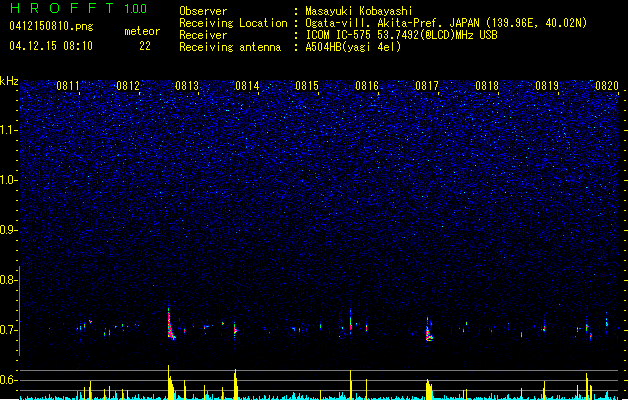629x400 pixels.
Task: Click the 0816 time marker
Action: [367, 86]
